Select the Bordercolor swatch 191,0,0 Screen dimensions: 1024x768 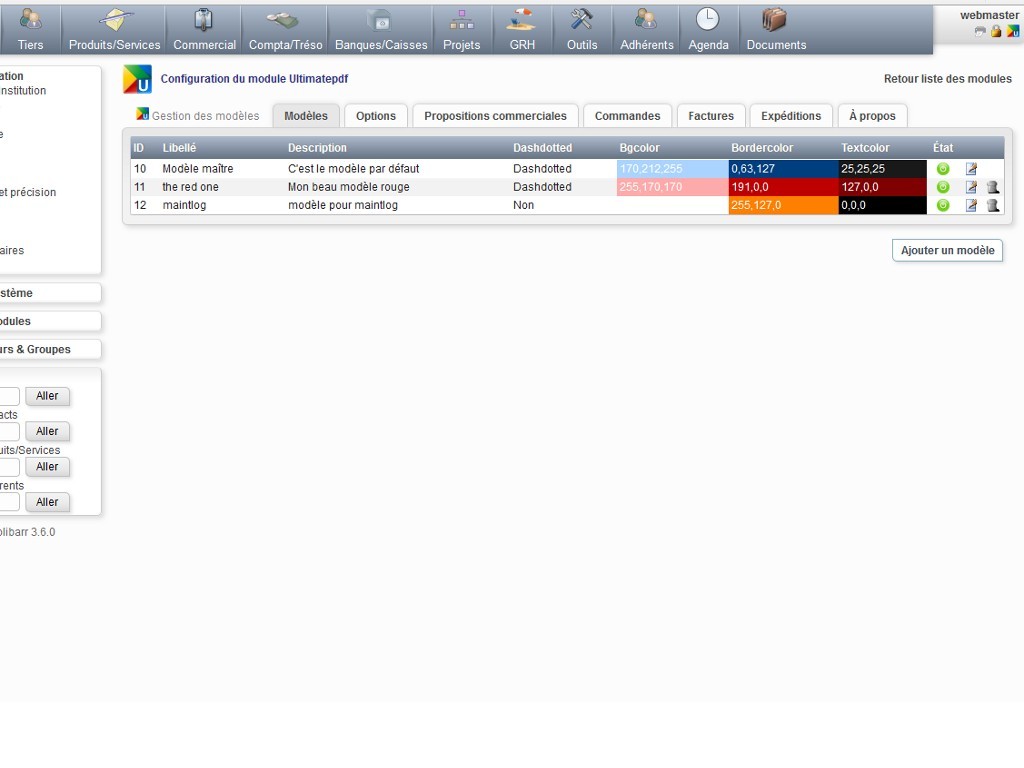tap(783, 187)
